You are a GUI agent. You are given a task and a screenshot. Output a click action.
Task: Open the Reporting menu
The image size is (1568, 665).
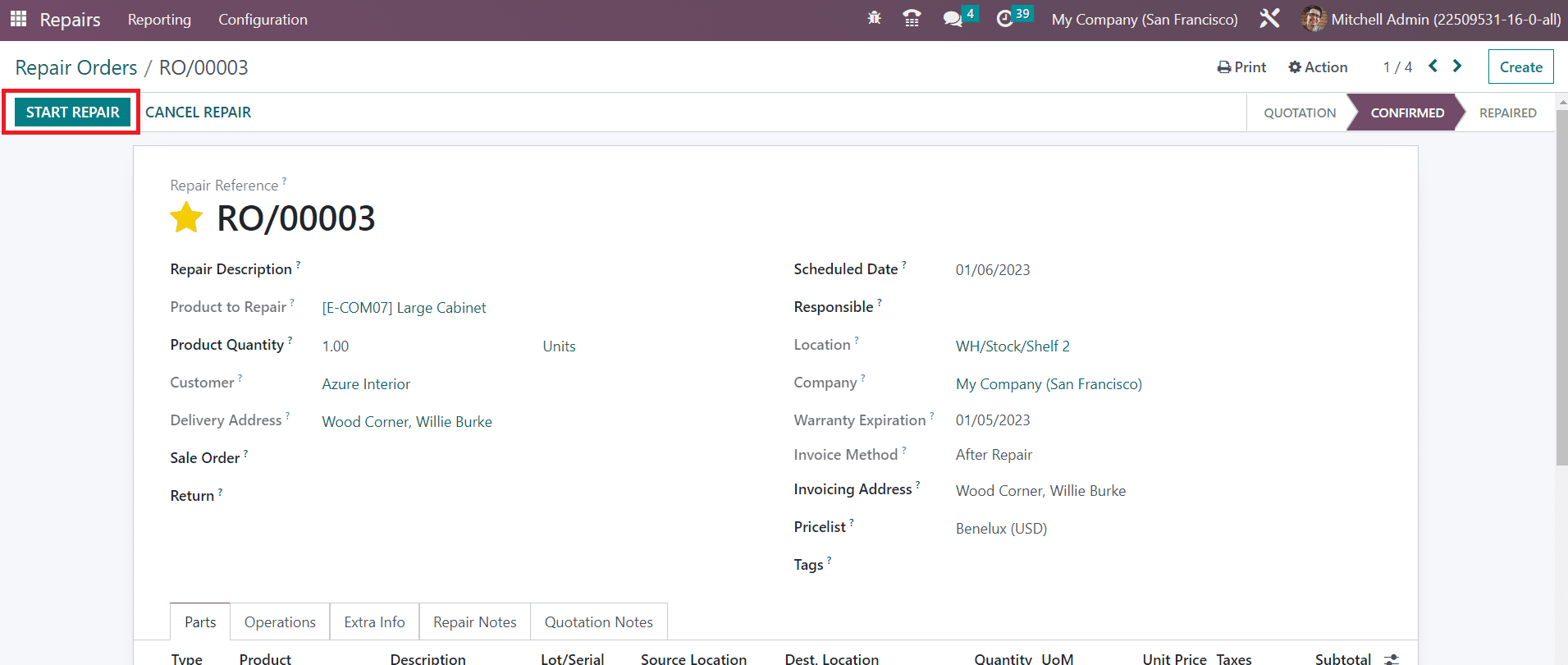pyautogui.click(x=159, y=19)
